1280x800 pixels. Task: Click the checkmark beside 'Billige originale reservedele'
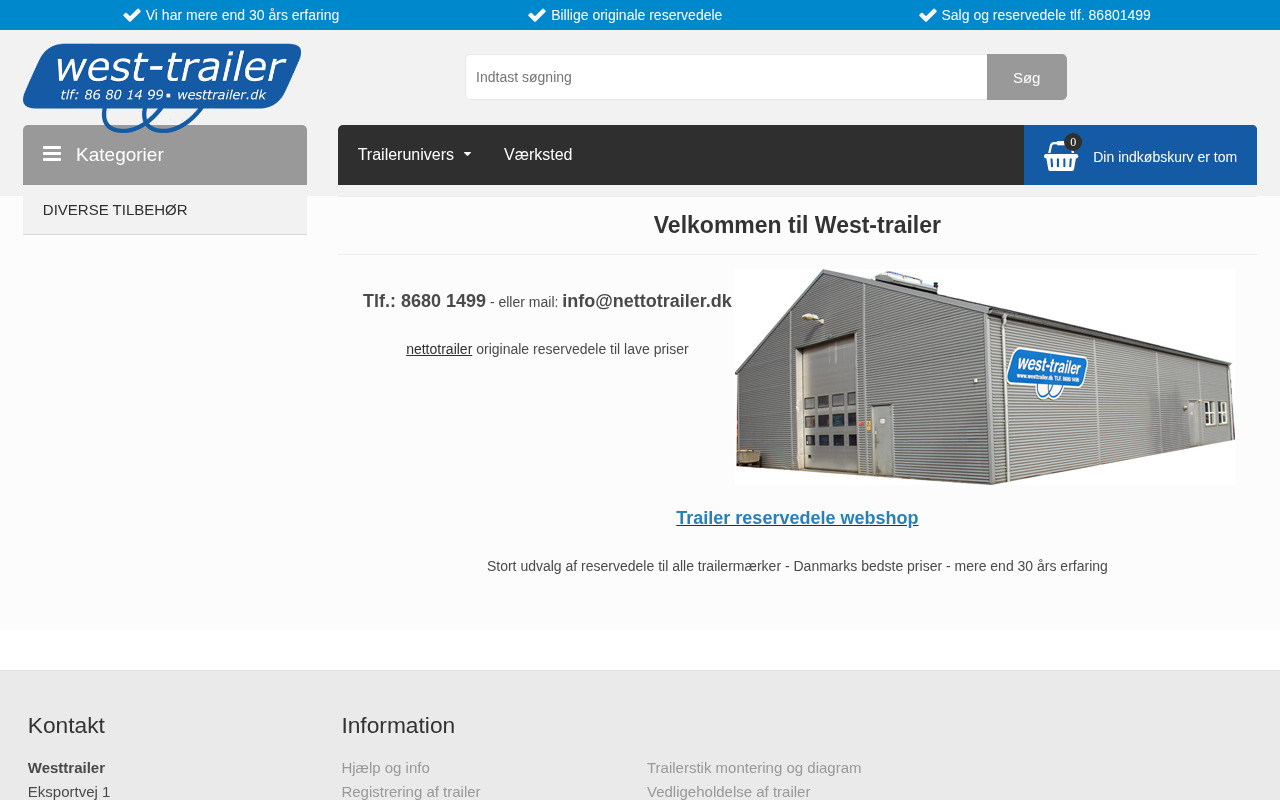tap(537, 15)
